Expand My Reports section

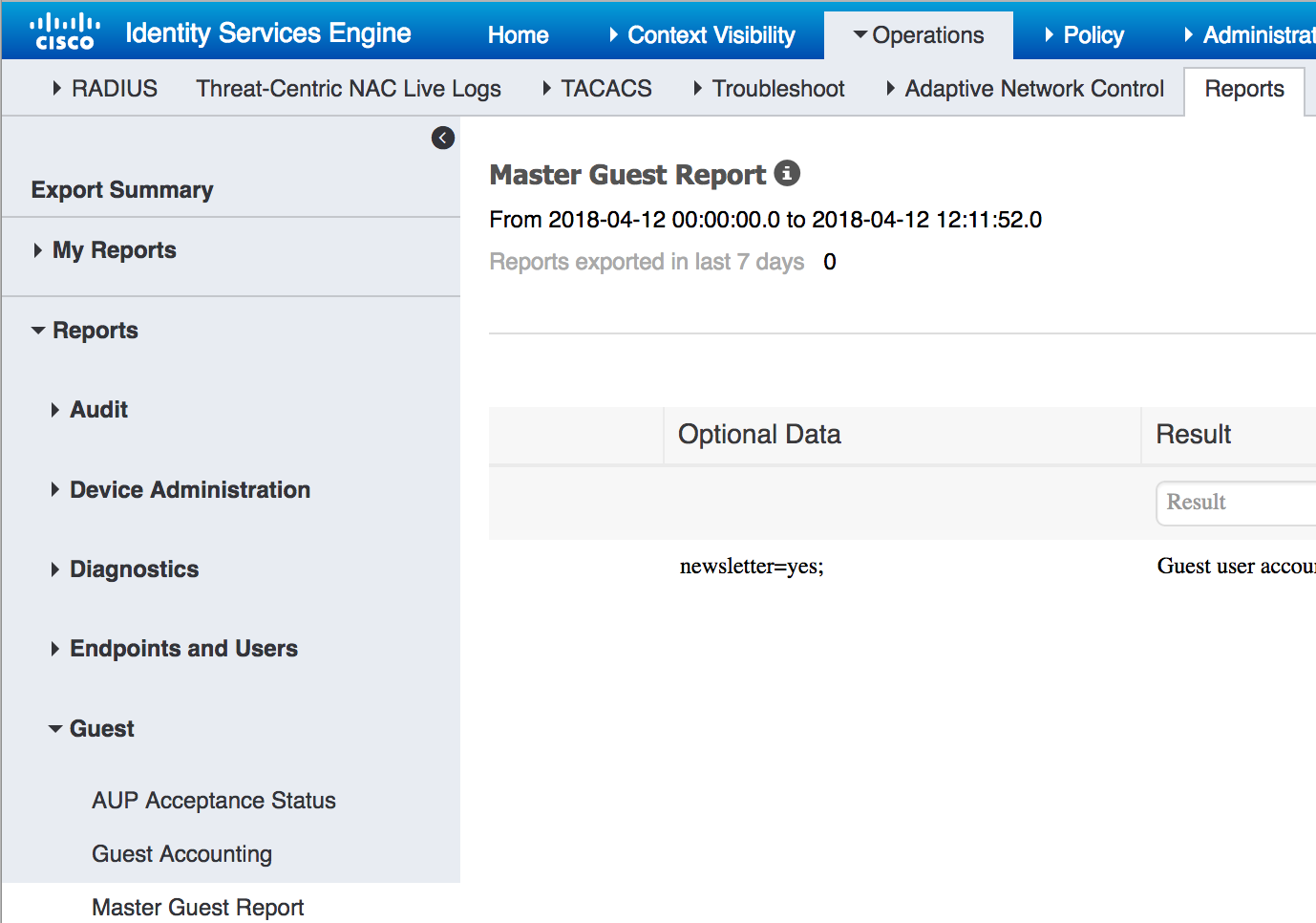(105, 250)
